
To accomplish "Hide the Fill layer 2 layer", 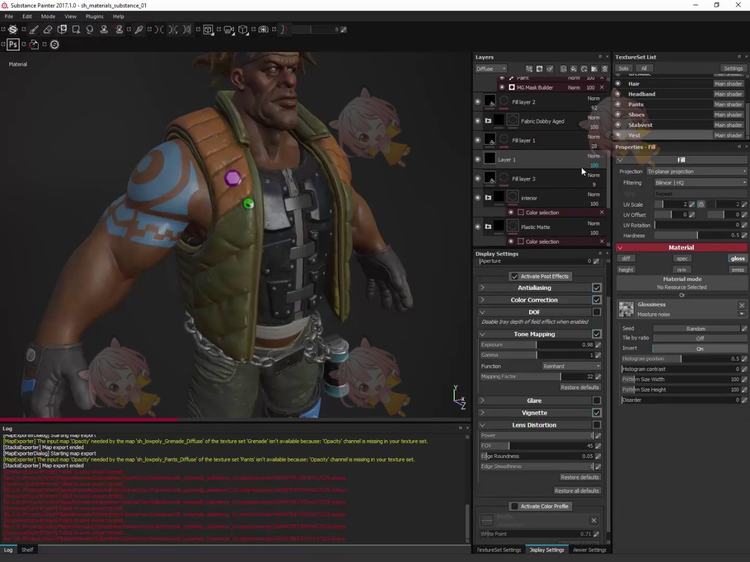I will click(478, 102).
